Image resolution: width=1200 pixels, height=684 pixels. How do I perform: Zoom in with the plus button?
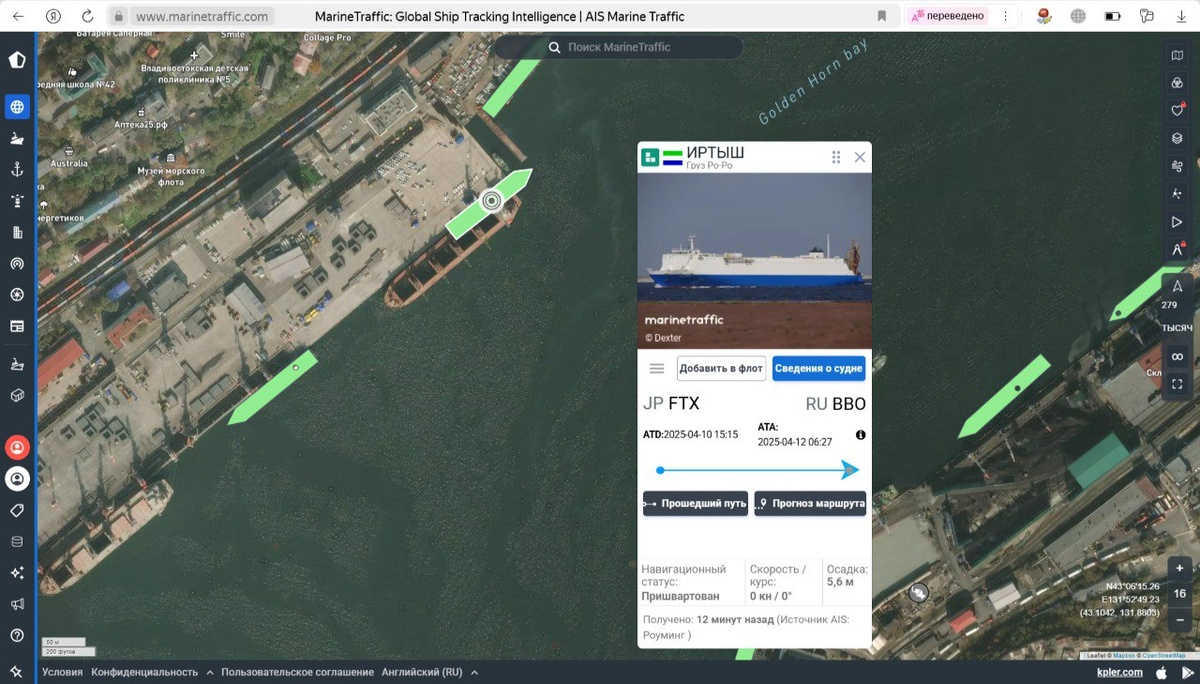(x=1180, y=568)
